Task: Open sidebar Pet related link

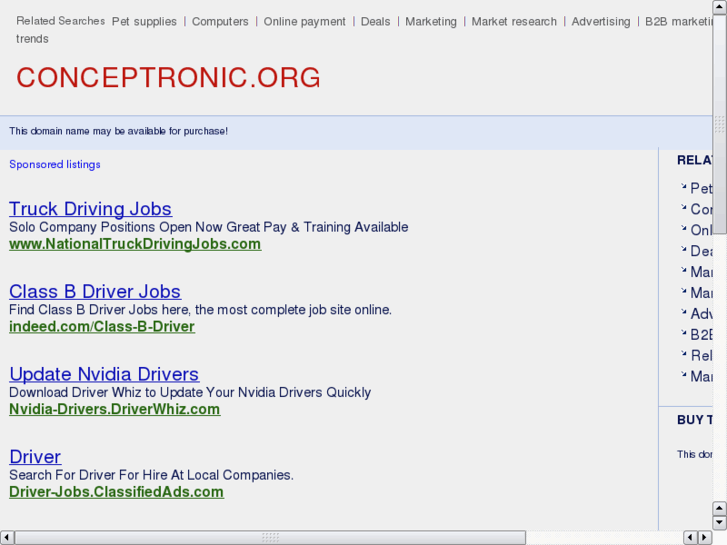Action: tap(701, 188)
